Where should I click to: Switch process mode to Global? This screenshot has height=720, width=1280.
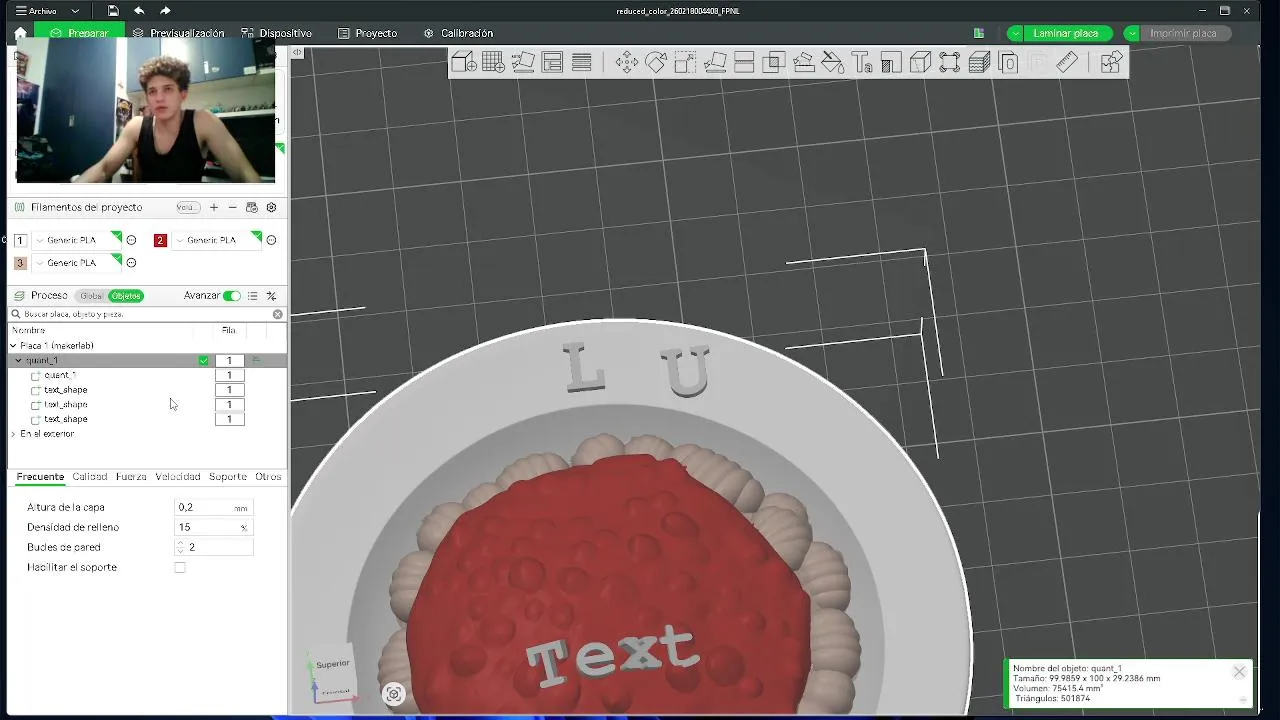coord(91,296)
